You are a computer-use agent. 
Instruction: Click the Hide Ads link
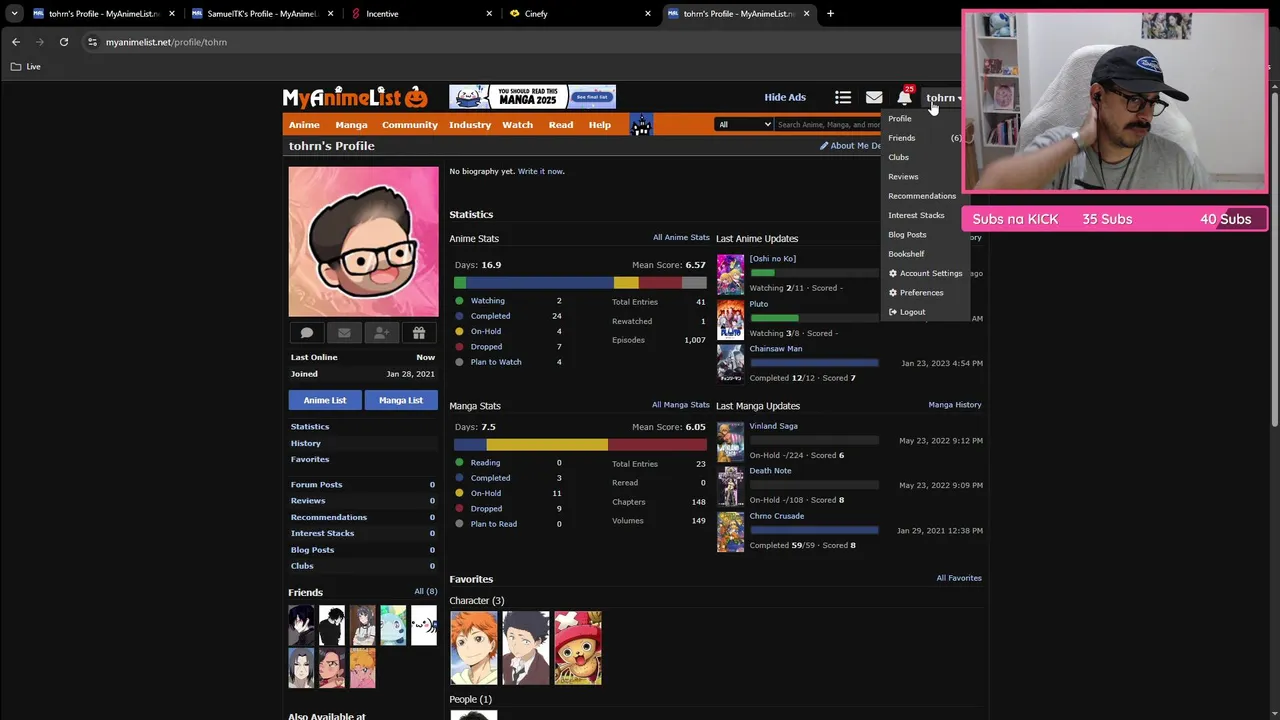785,97
